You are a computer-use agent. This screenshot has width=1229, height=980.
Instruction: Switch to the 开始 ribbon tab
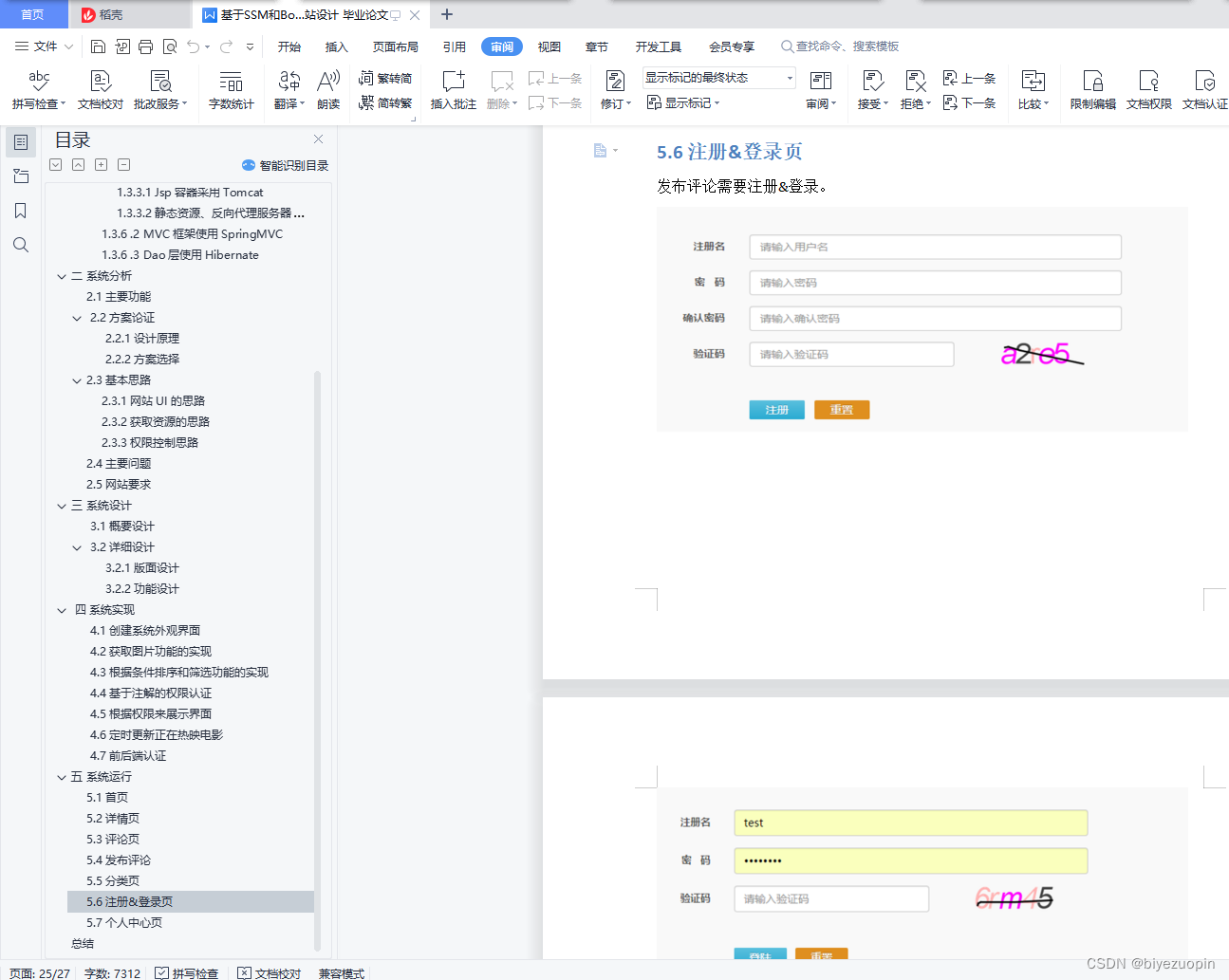(289, 46)
